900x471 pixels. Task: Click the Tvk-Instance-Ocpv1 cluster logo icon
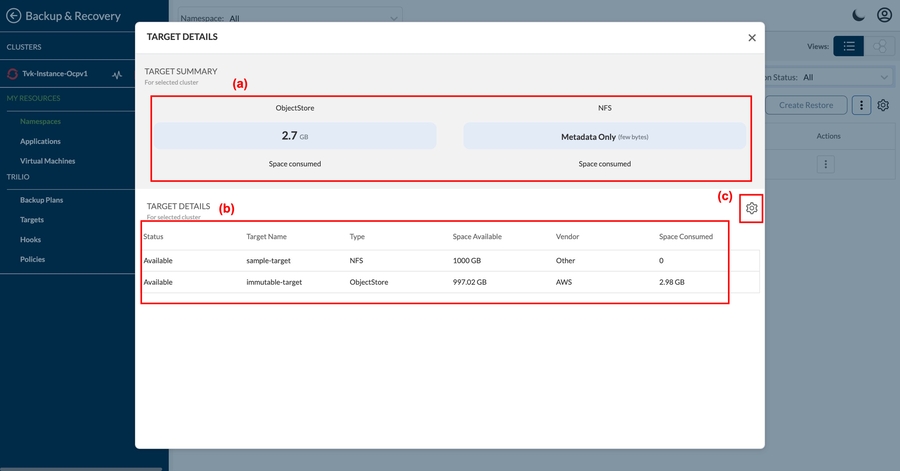click(x=13, y=74)
